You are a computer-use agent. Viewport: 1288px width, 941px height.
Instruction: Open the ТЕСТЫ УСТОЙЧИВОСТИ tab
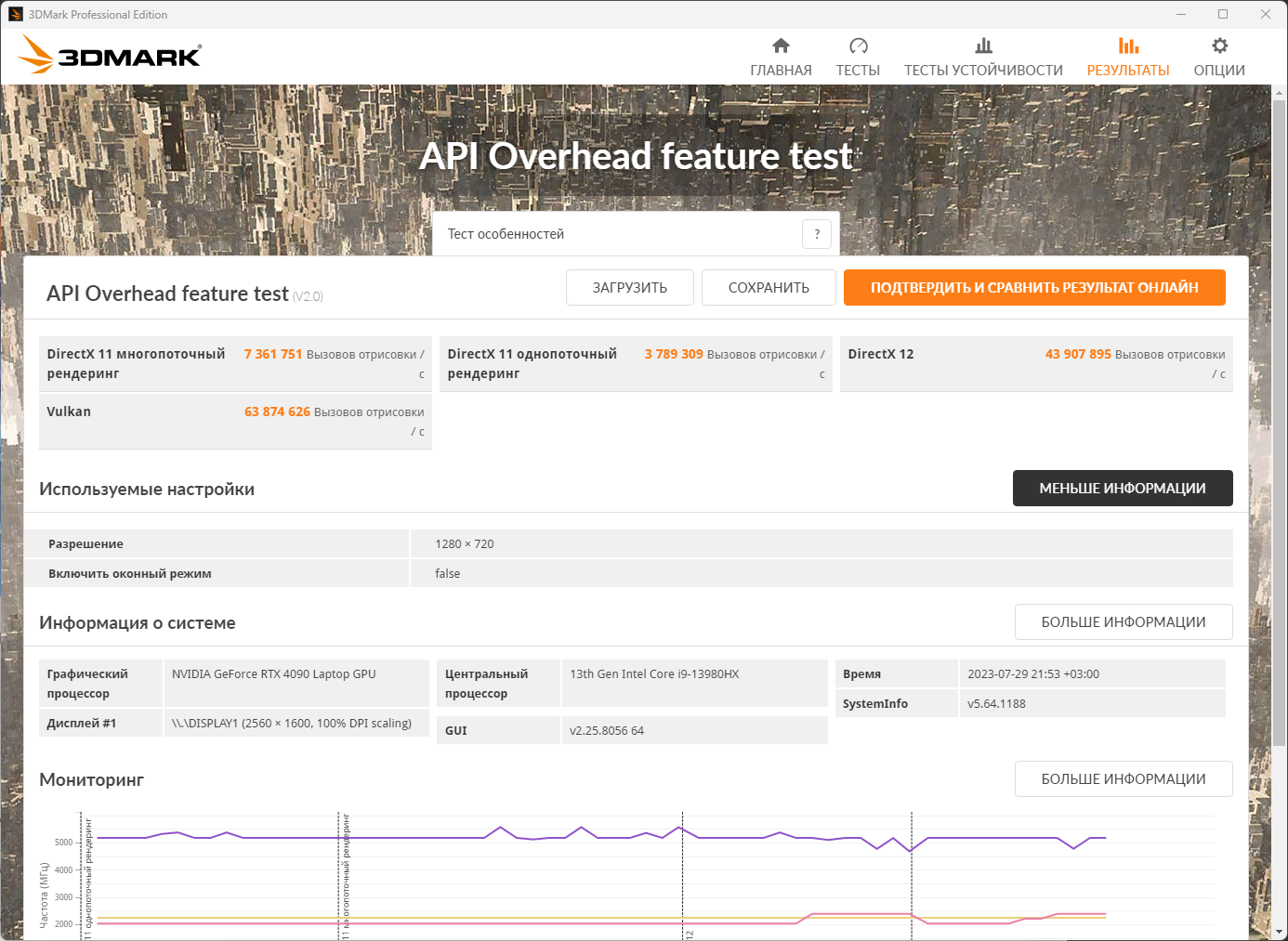[x=983, y=71]
